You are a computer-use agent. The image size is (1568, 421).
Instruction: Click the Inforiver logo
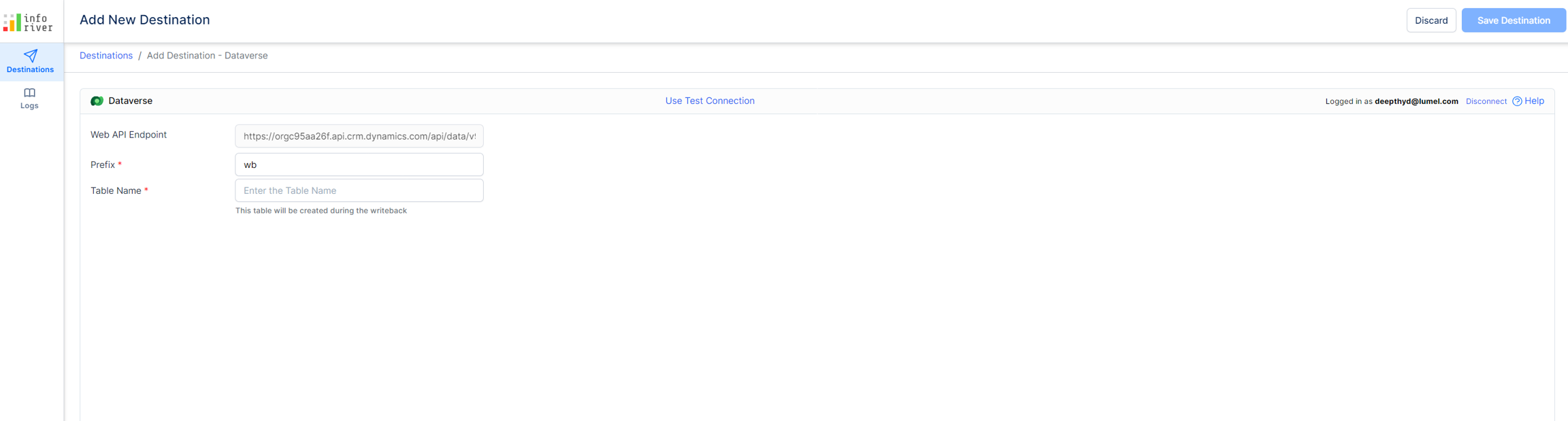[28, 22]
